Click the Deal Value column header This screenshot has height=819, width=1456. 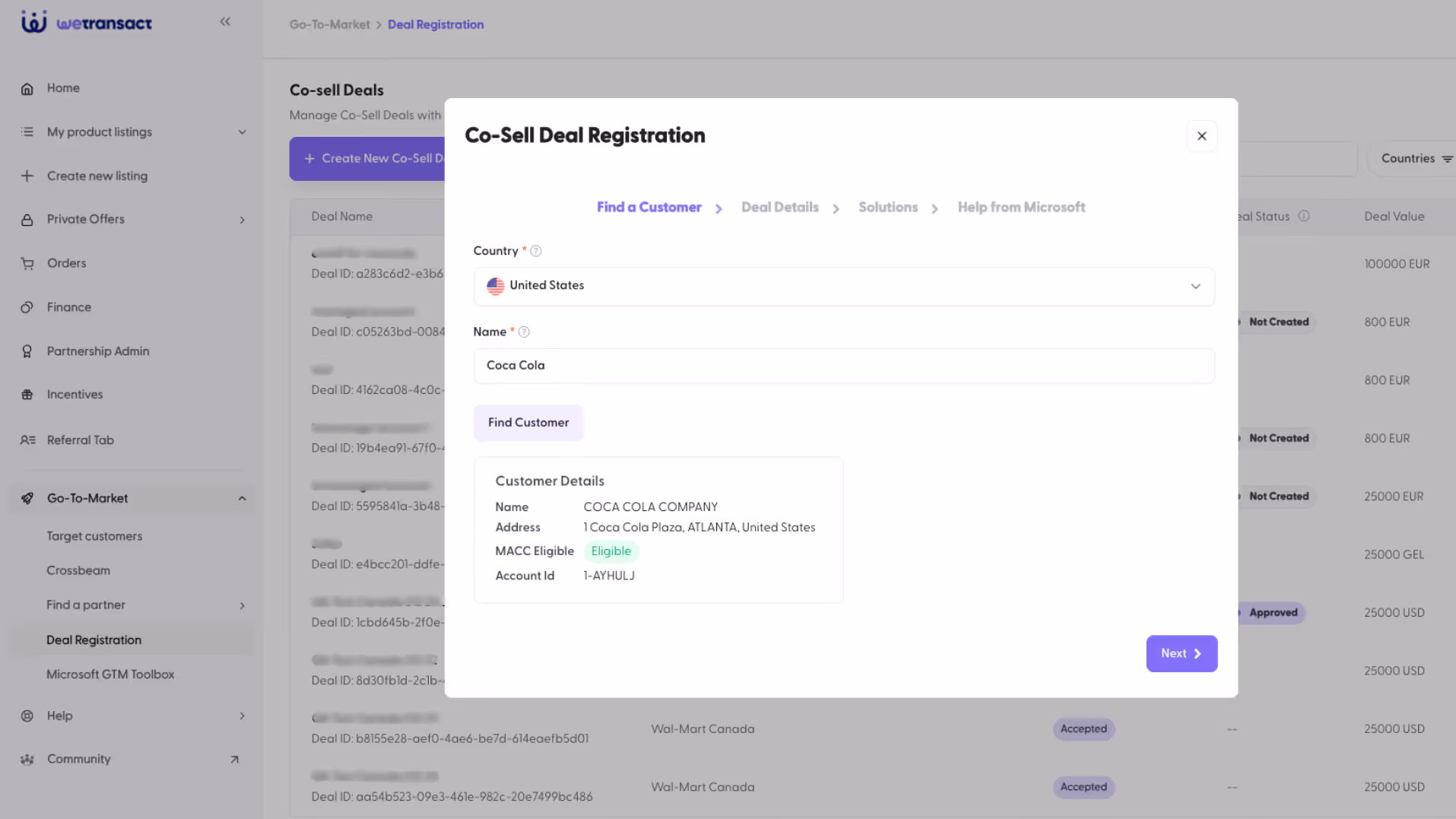click(x=1394, y=217)
